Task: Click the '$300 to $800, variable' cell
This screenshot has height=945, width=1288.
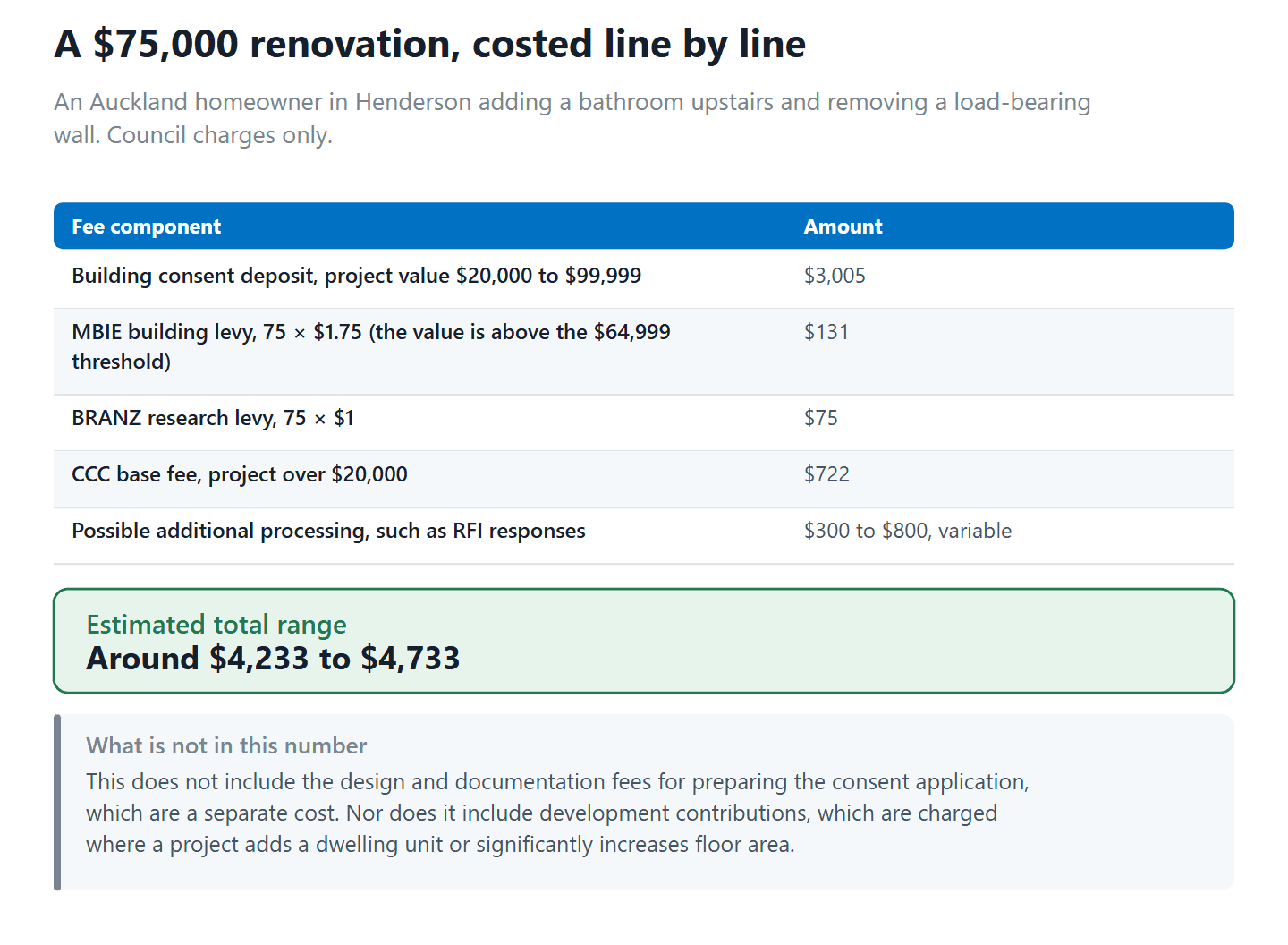Action: pyautogui.click(x=908, y=531)
